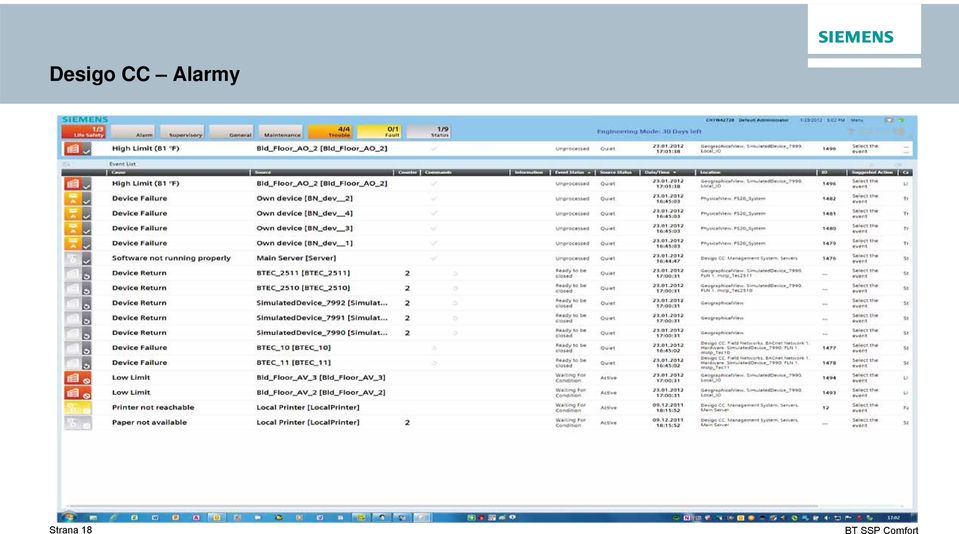
Task: Click the taskbar clock
Action: (x=893, y=517)
